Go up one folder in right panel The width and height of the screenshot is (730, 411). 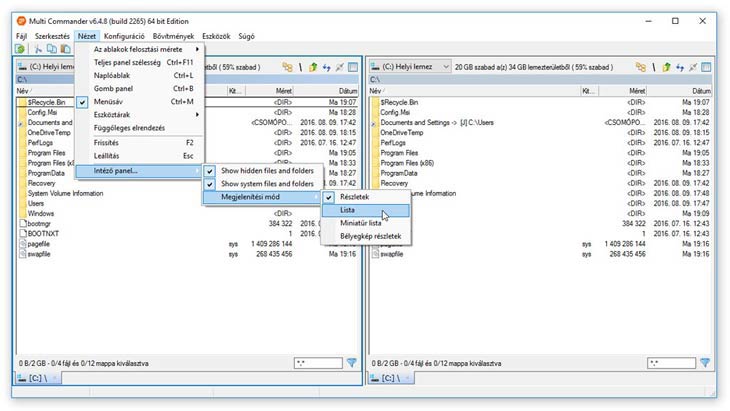[666, 67]
